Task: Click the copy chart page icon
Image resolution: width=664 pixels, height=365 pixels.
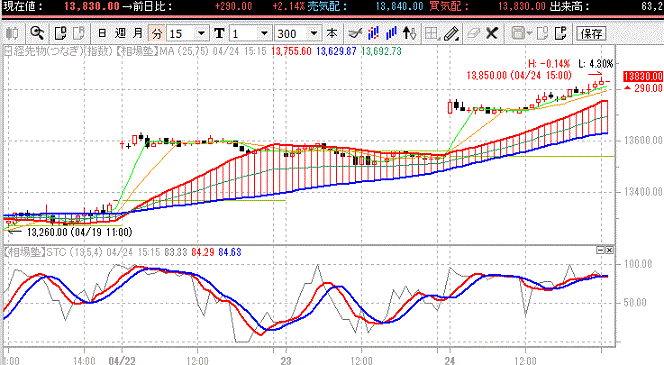Action: point(61,33)
